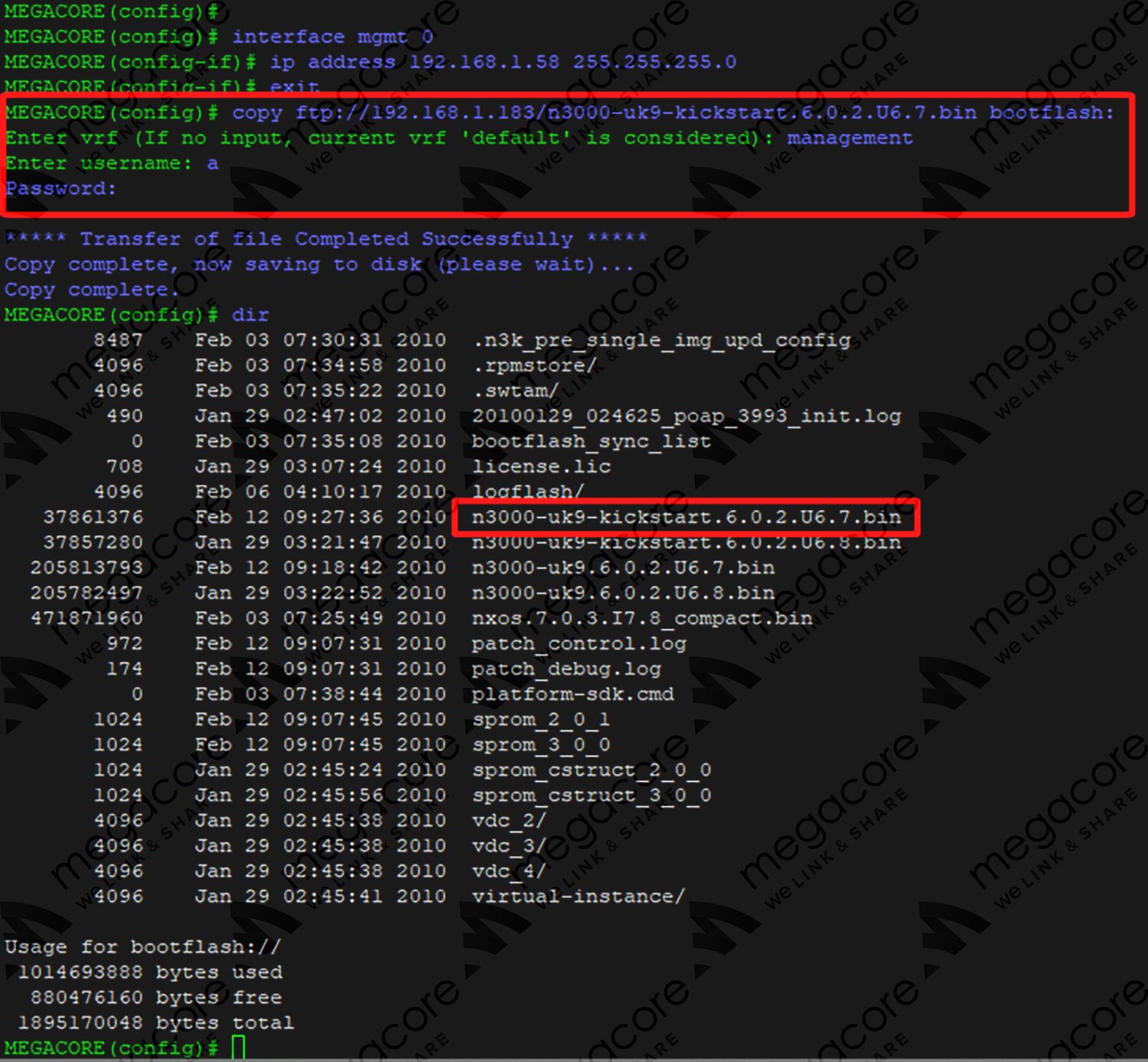Click the file size 205813793
Viewport: 1148px width, 1062px height.
(x=86, y=567)
